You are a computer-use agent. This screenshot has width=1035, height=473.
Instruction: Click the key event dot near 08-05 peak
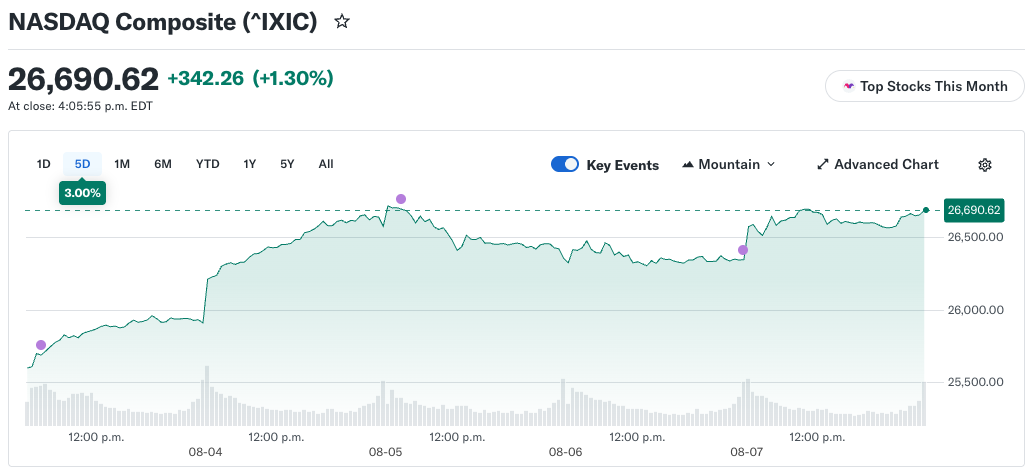pyautogui.click(x=401, y=199)
